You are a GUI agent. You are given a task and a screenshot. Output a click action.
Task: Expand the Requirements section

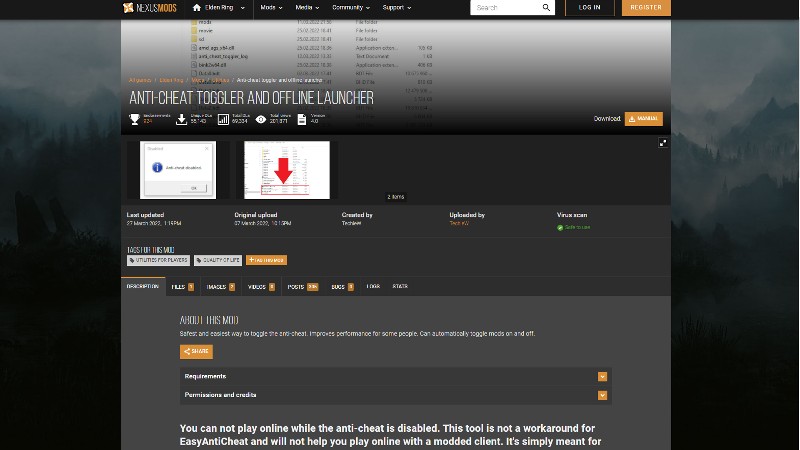(x=395, y=377)
